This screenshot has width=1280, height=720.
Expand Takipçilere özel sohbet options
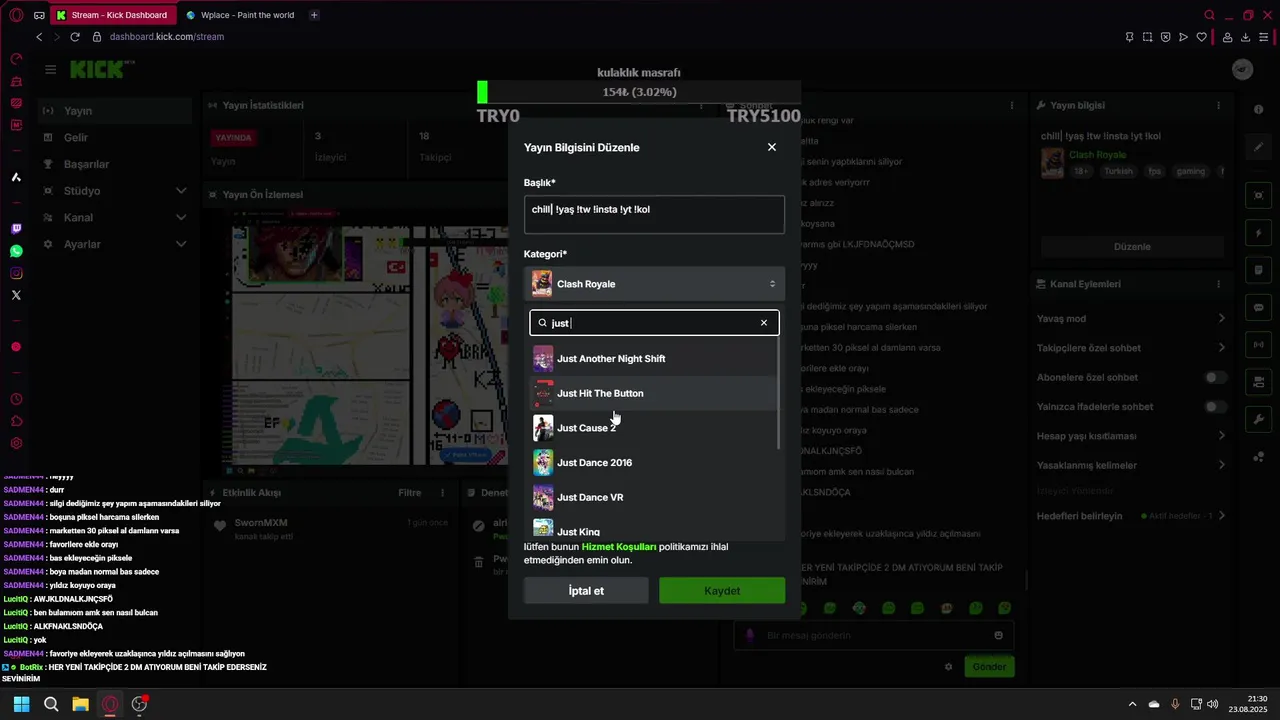[x=1221, y=348]
